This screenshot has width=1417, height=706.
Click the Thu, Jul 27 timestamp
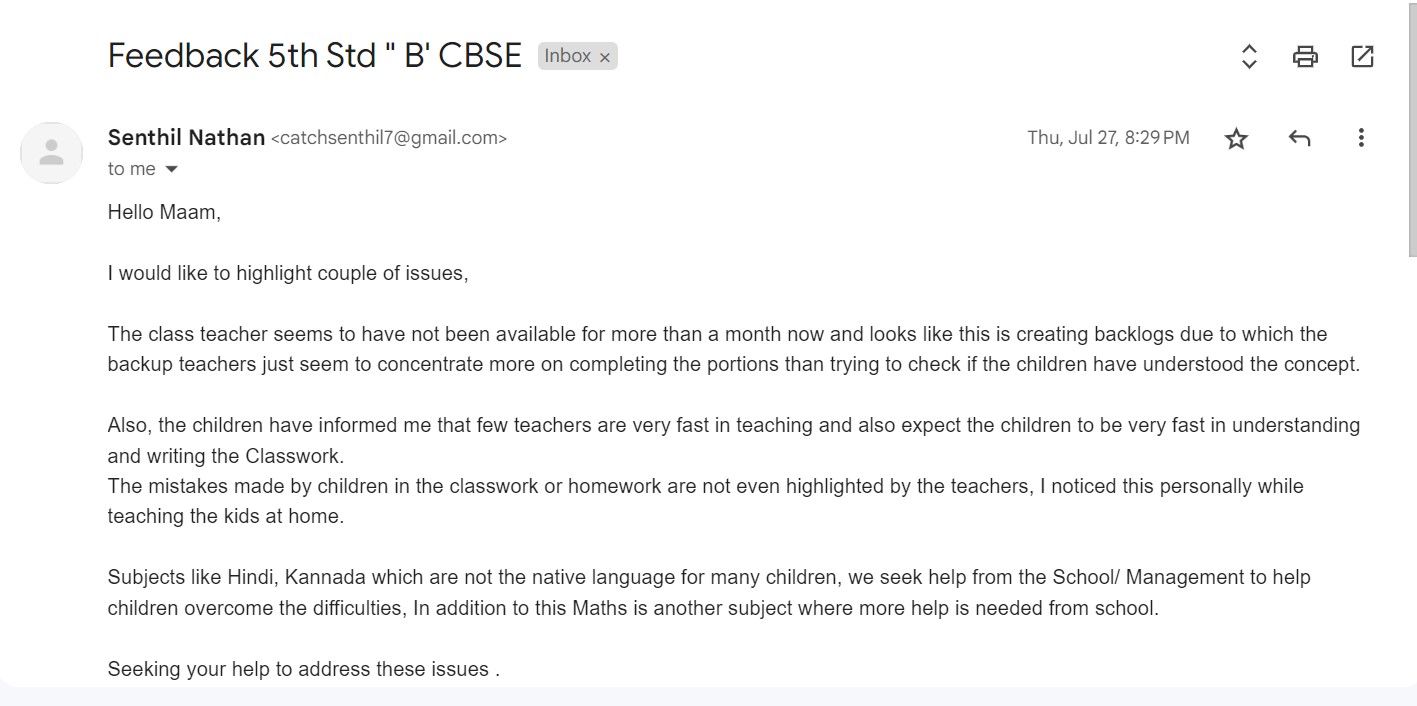pos(1108,138)
